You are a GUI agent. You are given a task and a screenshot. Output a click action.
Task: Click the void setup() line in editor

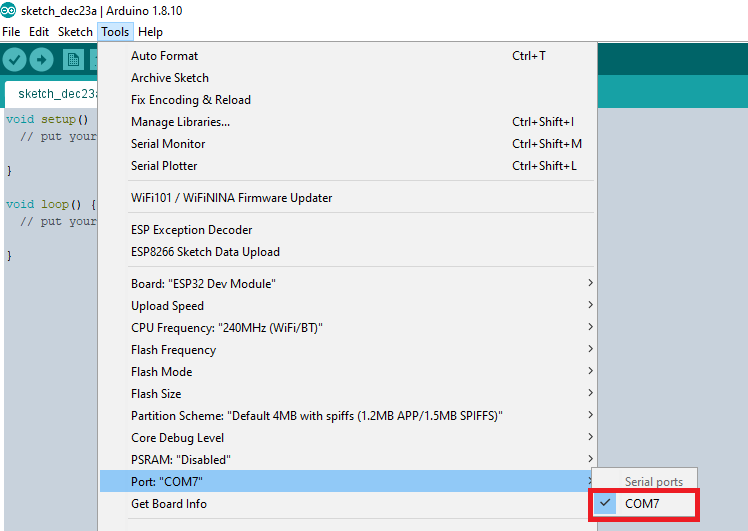click(x=47, y=119)
